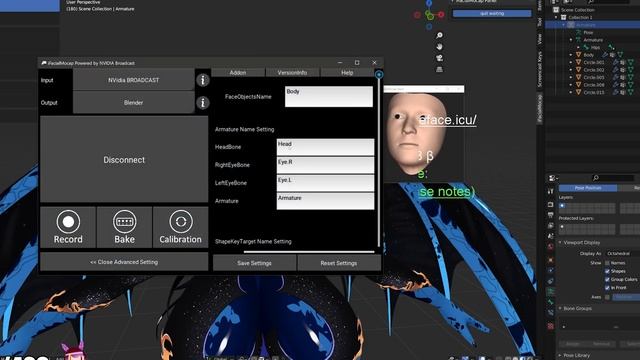Open Render properties tab icon
The image size is (640, 360).
(x=551, y=204)
